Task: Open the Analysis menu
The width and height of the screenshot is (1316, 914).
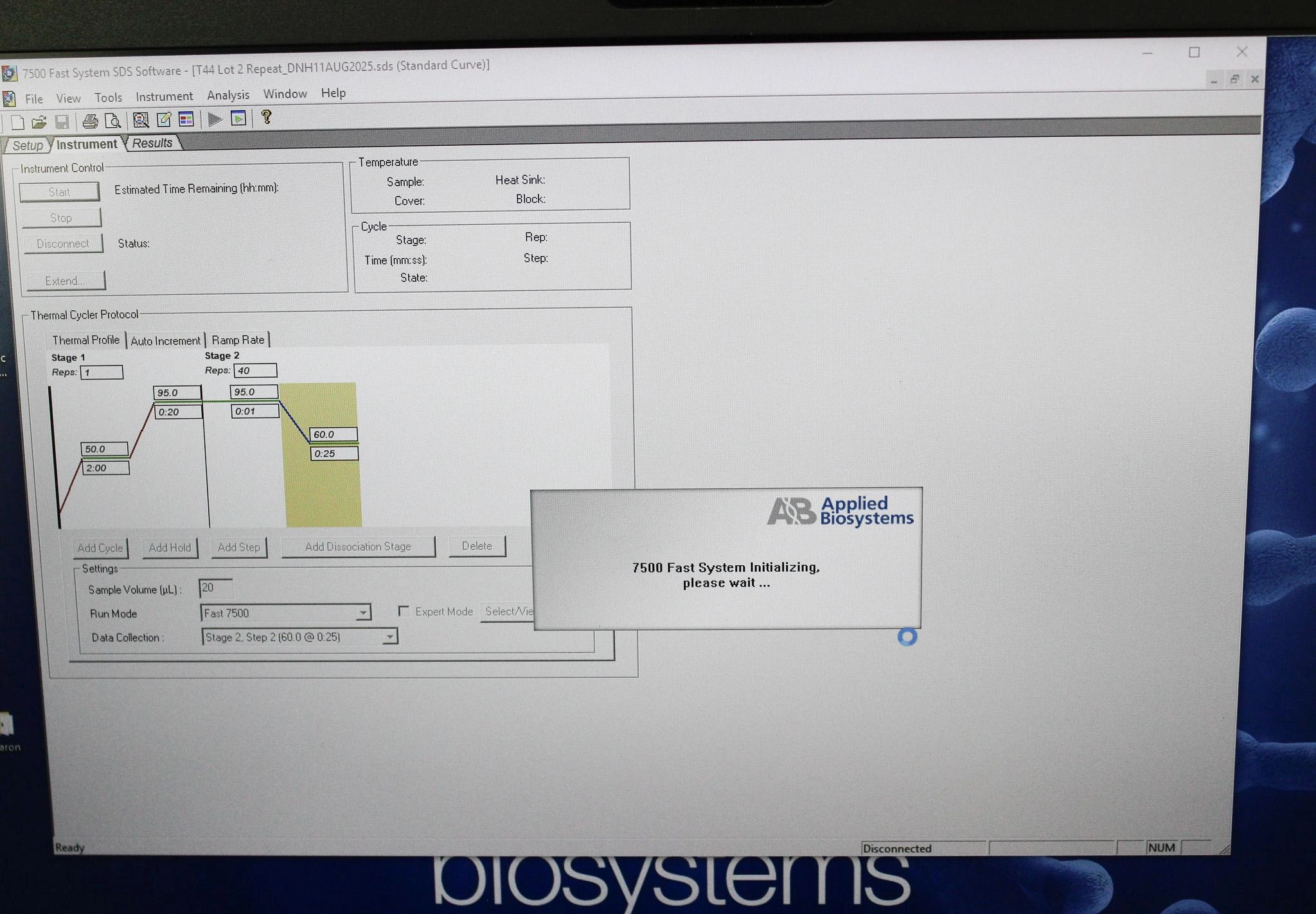Action: (227, 95)
